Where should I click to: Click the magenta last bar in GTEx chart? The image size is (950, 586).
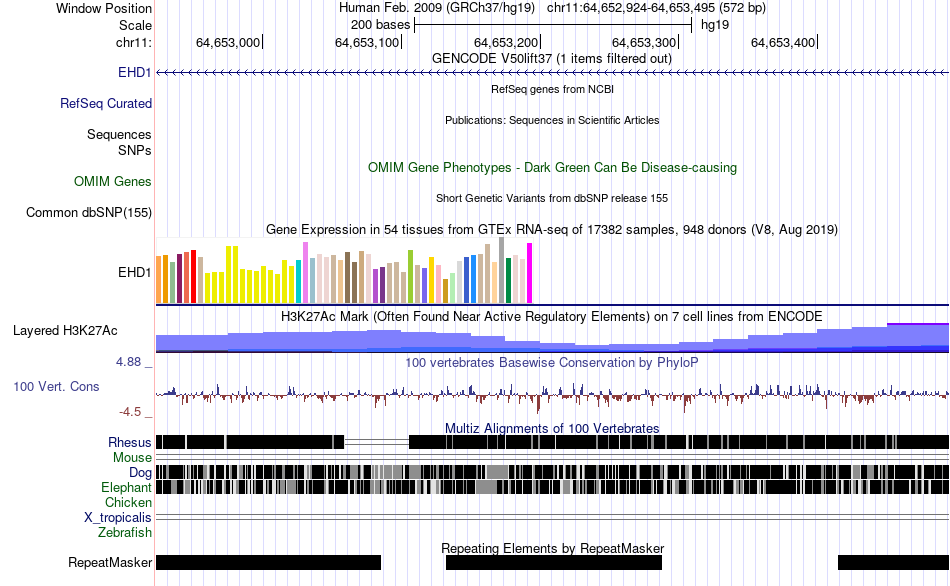click(530, 273)
